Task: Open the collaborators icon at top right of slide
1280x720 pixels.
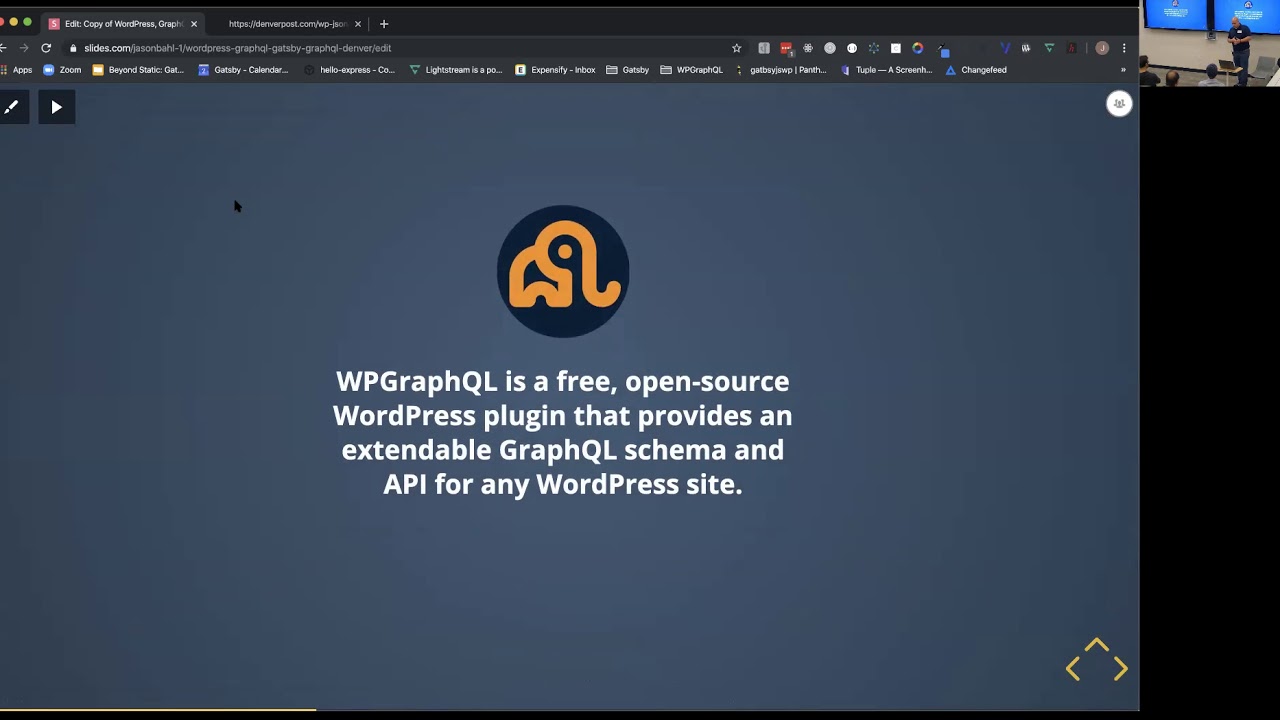Action: (1119, 104)
